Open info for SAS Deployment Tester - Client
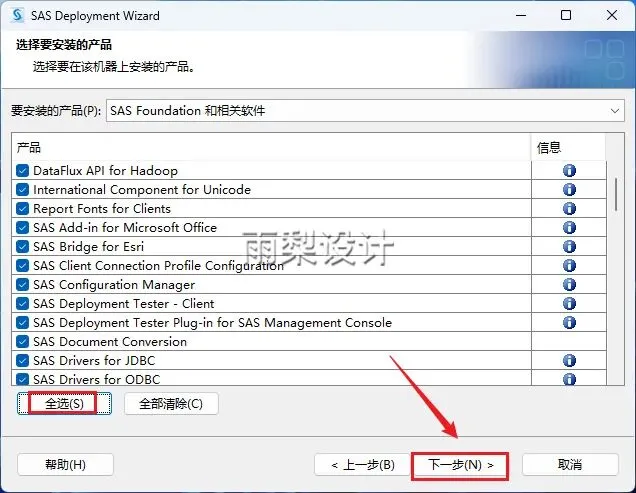 pos(569,304)
